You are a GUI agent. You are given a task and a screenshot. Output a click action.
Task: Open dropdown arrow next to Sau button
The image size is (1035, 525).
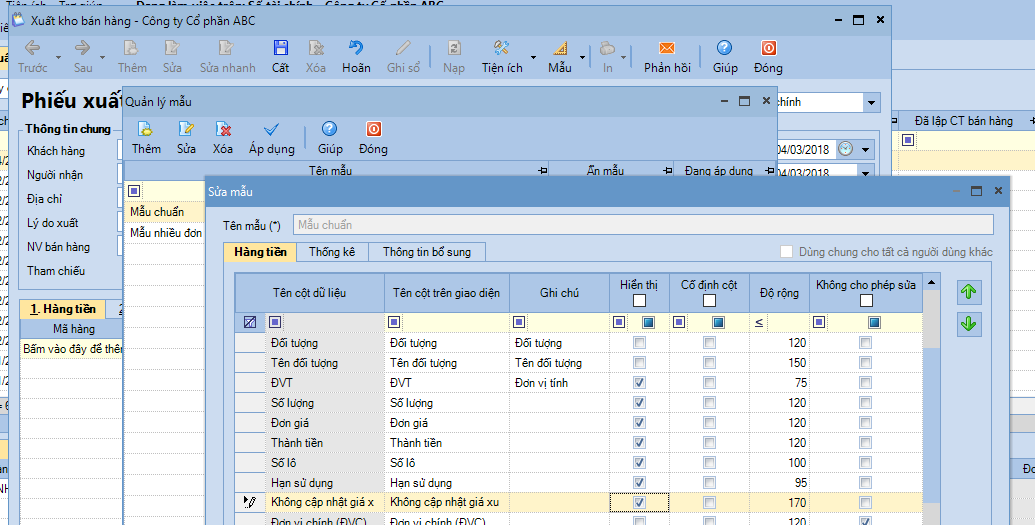[102, 57]
